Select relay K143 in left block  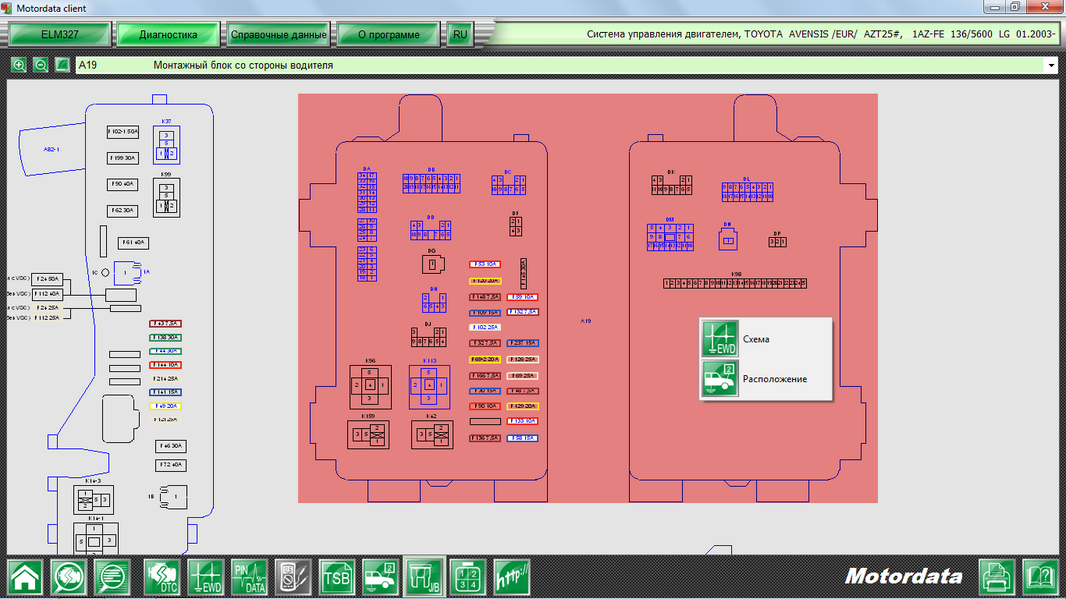(94, 500)
